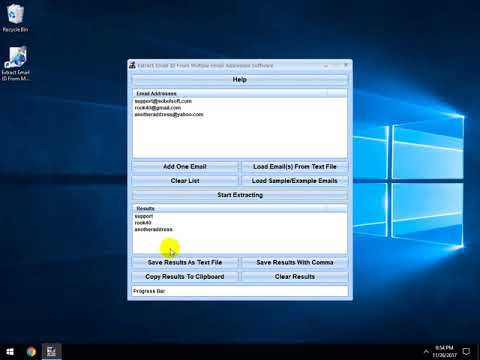Click Load Email(s) From Text File
The image size is (480, 360).
coord(295,167)
